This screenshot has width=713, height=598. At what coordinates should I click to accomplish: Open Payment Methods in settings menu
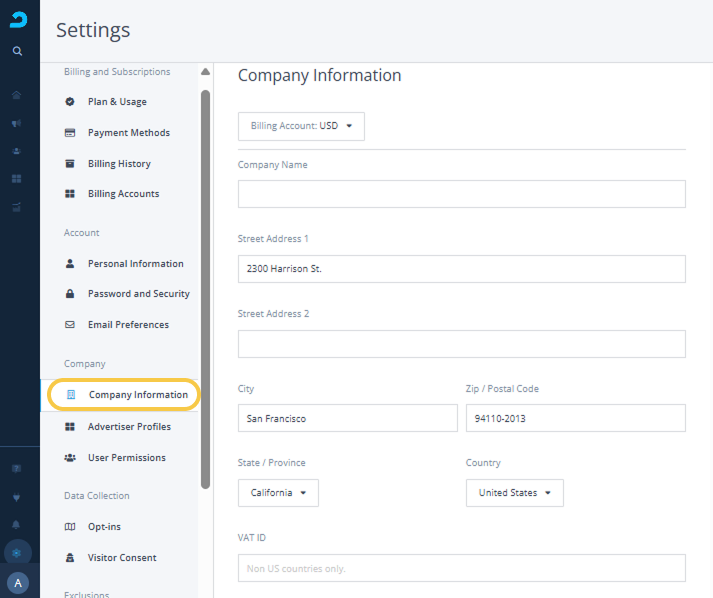[x=128, y=133]
